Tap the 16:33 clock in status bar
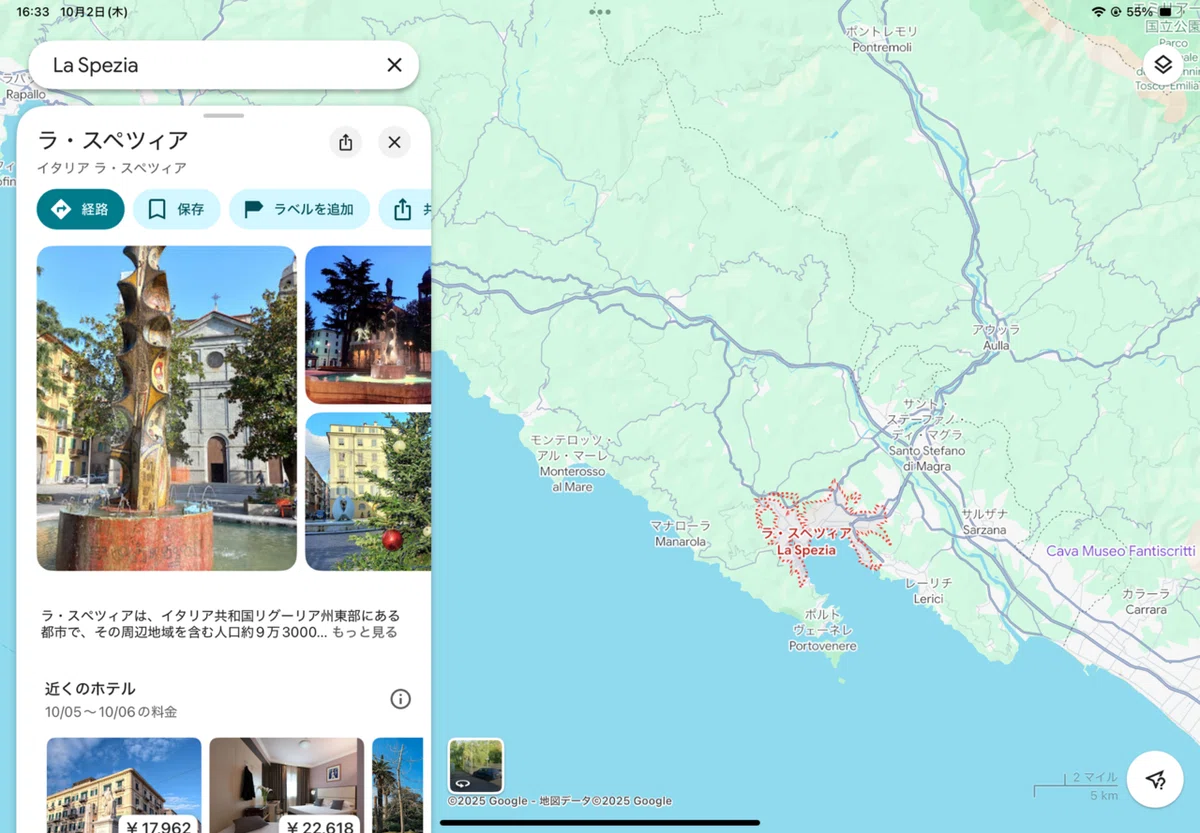This screenshot has height=833, width=1200. (x=33, y=12)
